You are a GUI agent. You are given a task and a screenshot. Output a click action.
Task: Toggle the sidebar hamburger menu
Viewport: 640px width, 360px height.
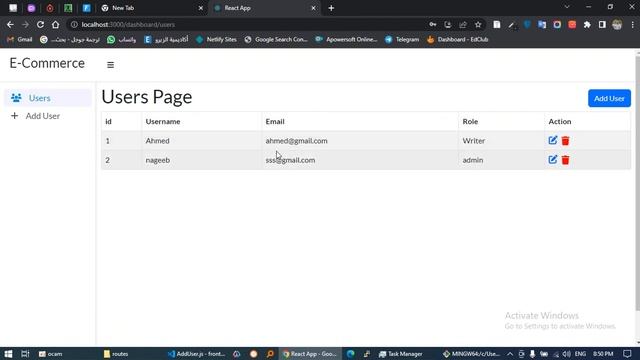110,65
